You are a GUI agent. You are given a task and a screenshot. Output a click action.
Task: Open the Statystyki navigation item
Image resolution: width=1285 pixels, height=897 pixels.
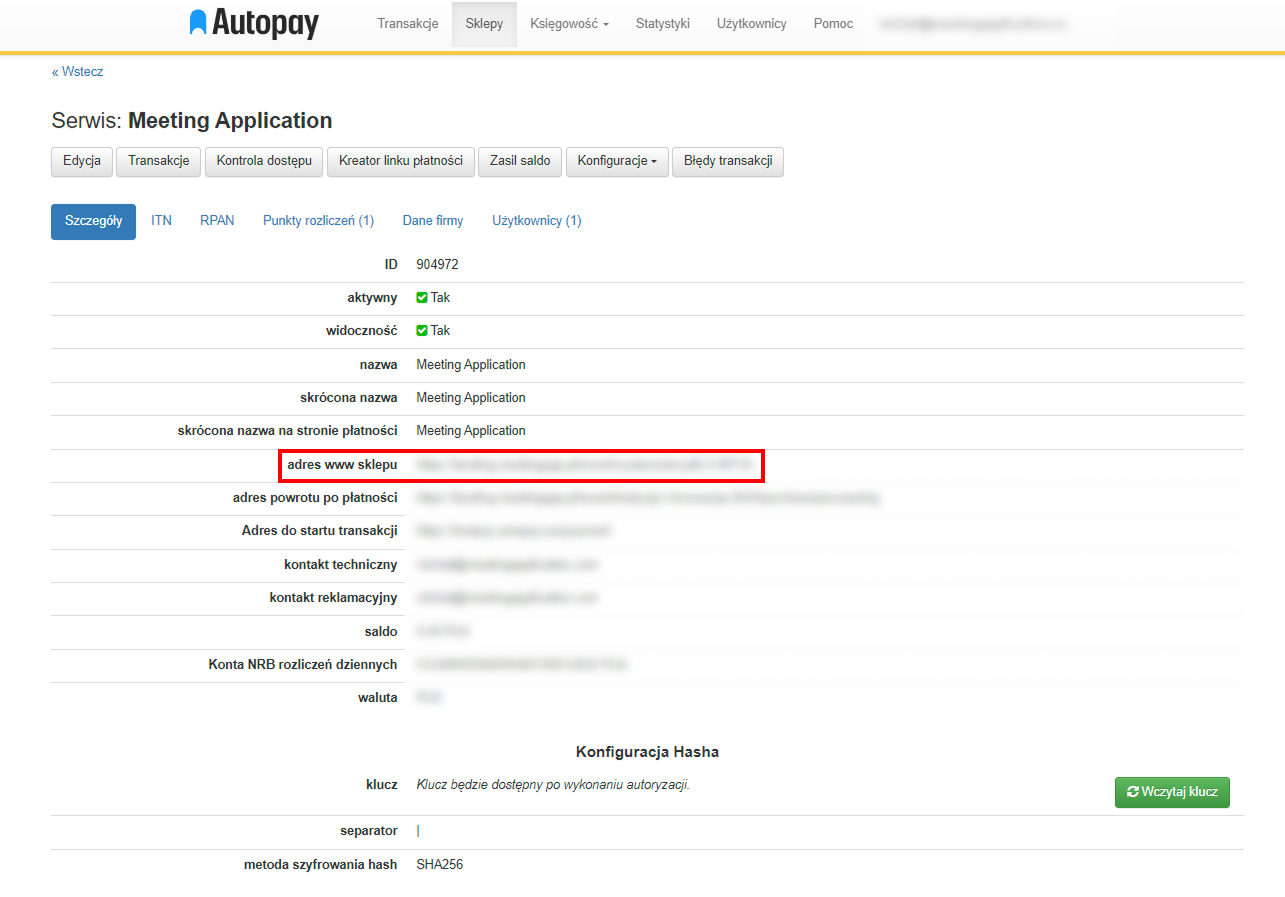(x=663, y=24)
